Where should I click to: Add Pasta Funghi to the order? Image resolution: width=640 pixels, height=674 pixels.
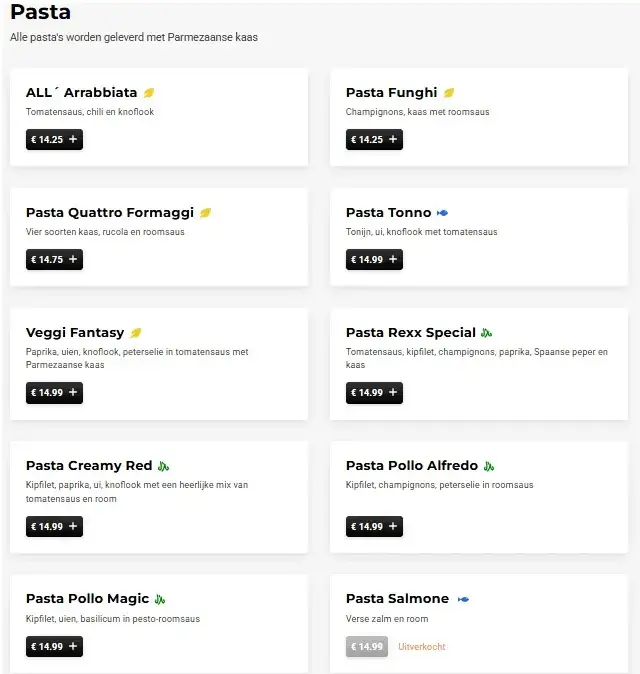click(x=374, y=140)
